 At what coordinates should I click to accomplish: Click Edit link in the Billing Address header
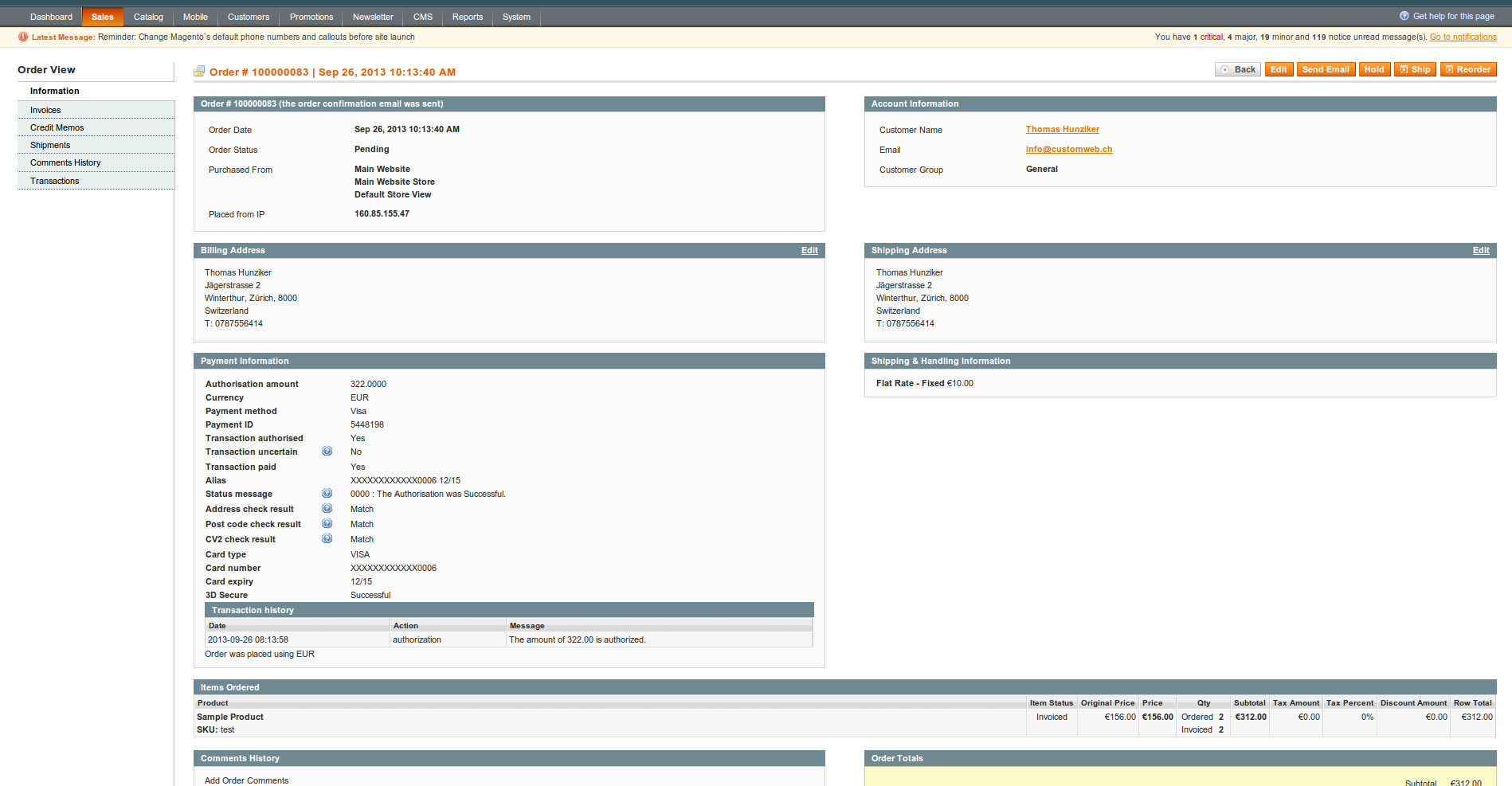click(x=809, y=250)
